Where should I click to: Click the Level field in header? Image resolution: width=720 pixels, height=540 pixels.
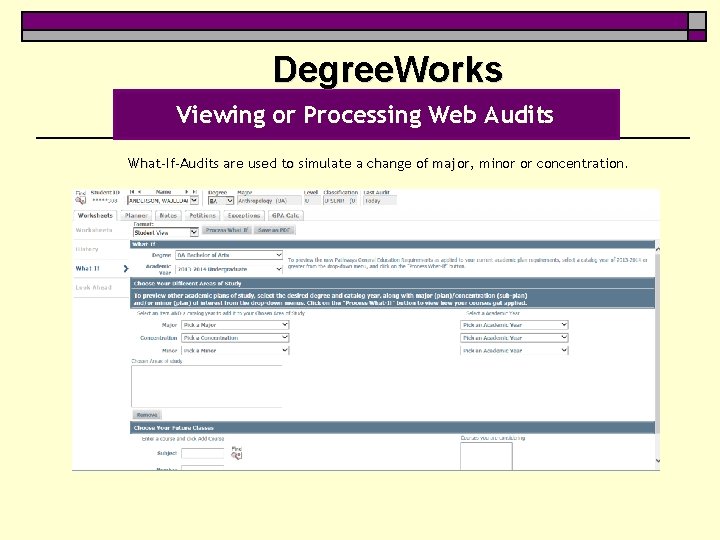tap(312, 201)
